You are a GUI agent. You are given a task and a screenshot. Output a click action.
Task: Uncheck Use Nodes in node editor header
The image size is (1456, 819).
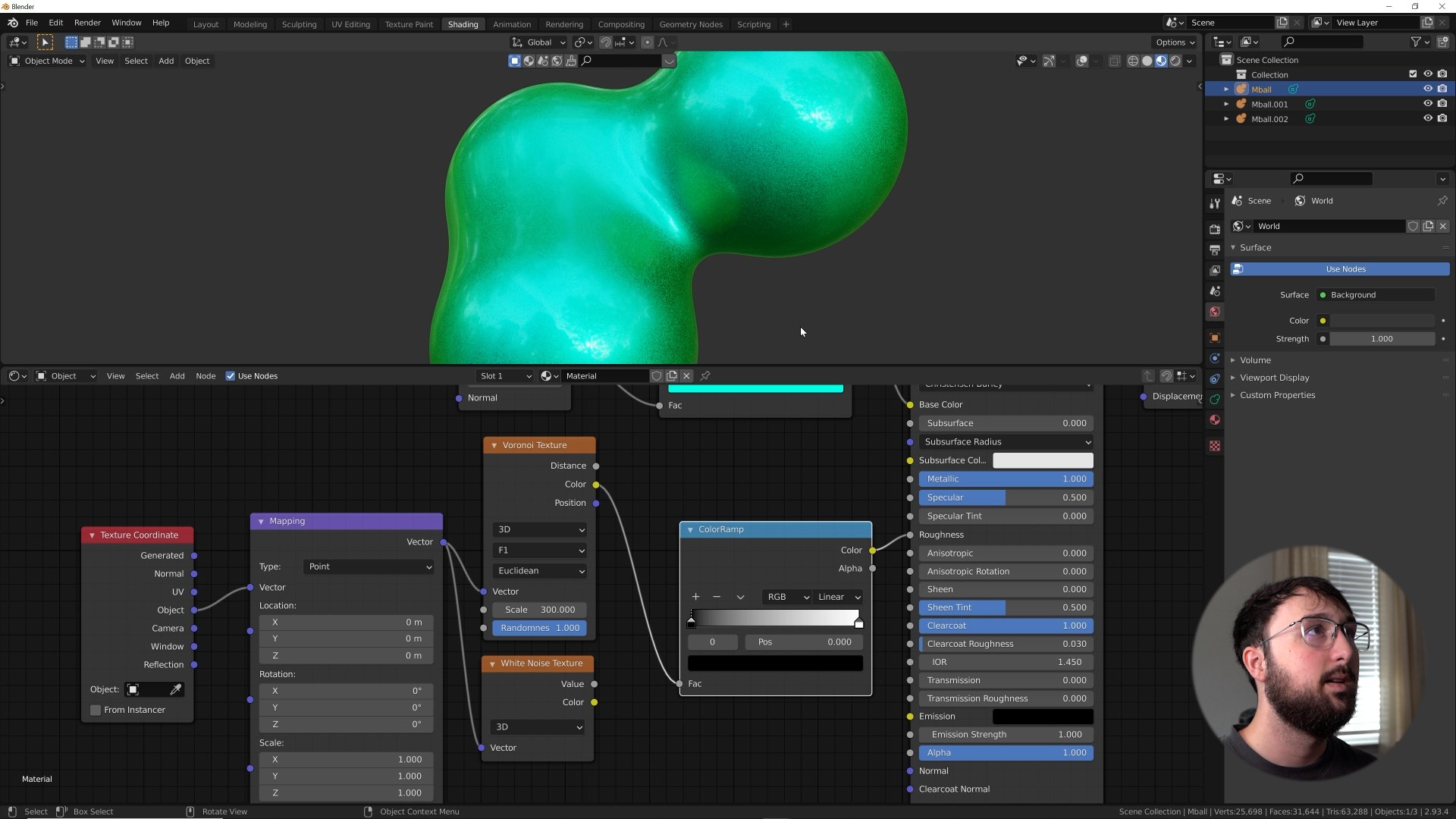231,375
